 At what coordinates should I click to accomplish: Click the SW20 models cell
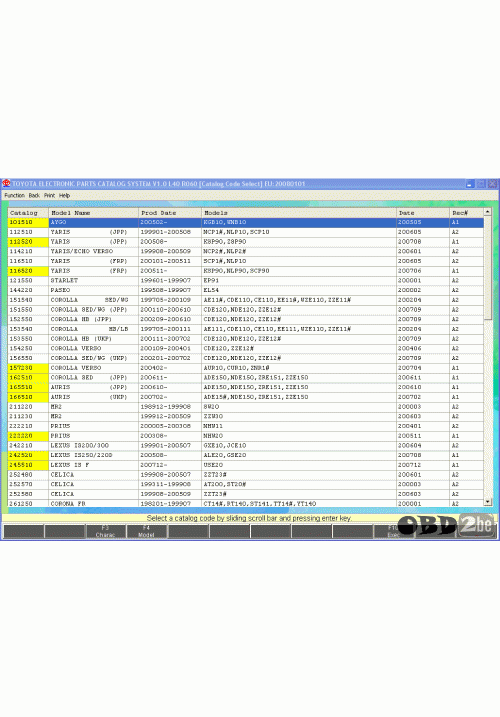click(x=299, y=407)
